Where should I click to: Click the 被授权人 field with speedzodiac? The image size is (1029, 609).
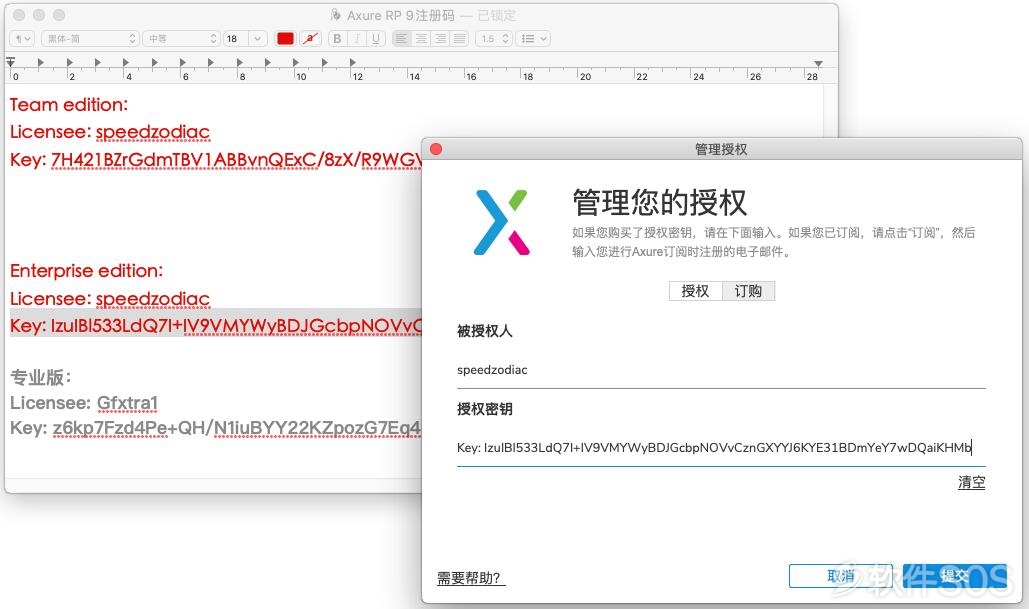pos(721,370)
